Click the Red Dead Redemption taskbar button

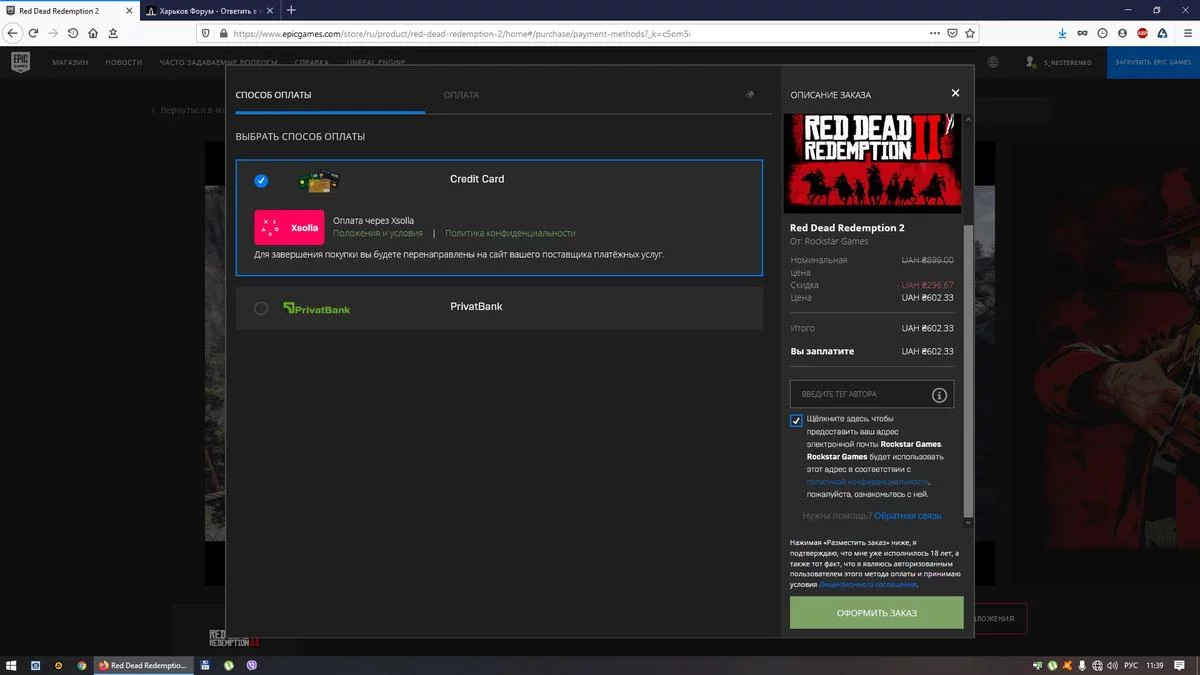(x=141, y=665)
